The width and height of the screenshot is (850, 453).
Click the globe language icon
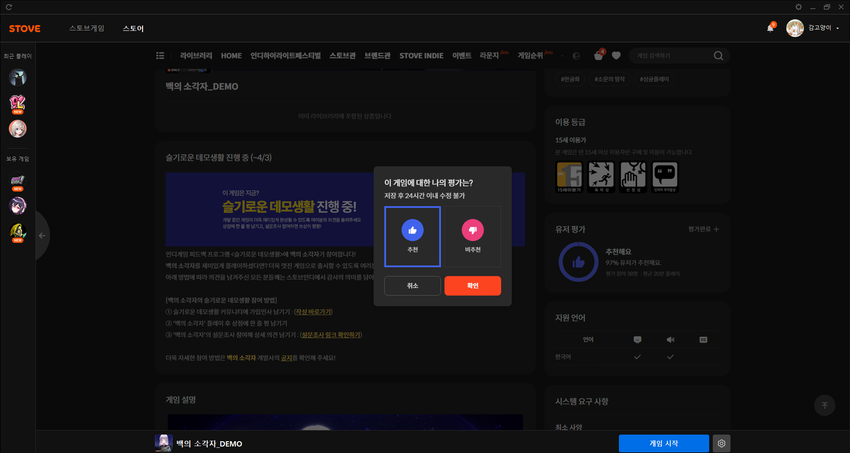576,55
